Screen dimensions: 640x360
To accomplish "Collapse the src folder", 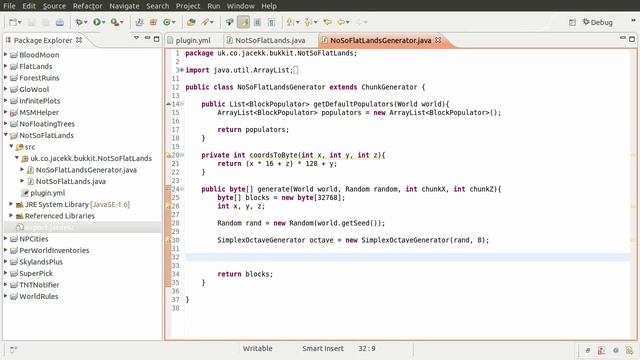I will 11,146.
